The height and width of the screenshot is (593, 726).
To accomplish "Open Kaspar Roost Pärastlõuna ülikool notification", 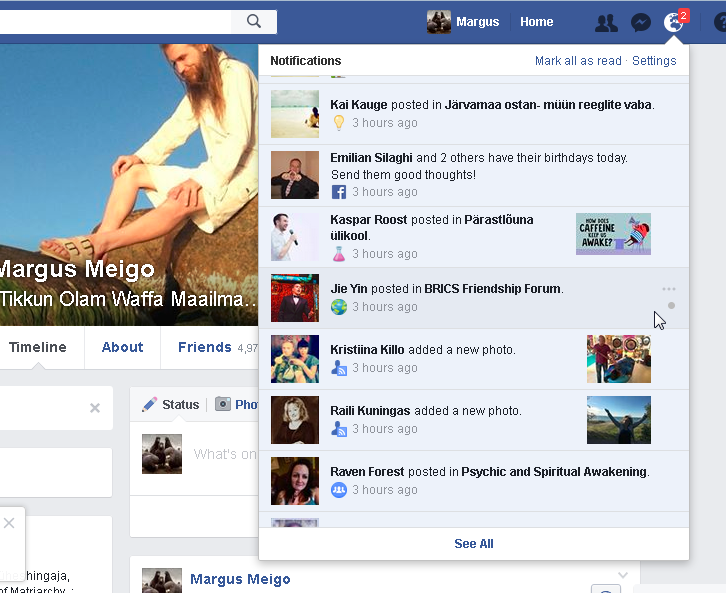I will pos(474,237).
